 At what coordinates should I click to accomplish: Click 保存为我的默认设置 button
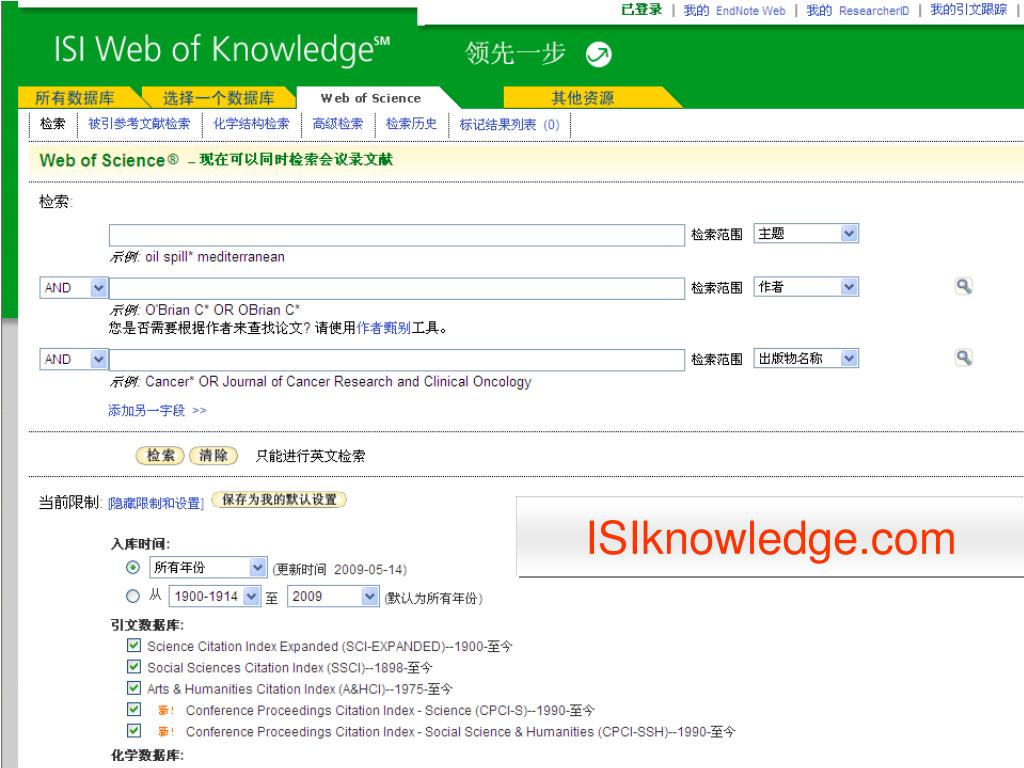[x=280, y=500]
